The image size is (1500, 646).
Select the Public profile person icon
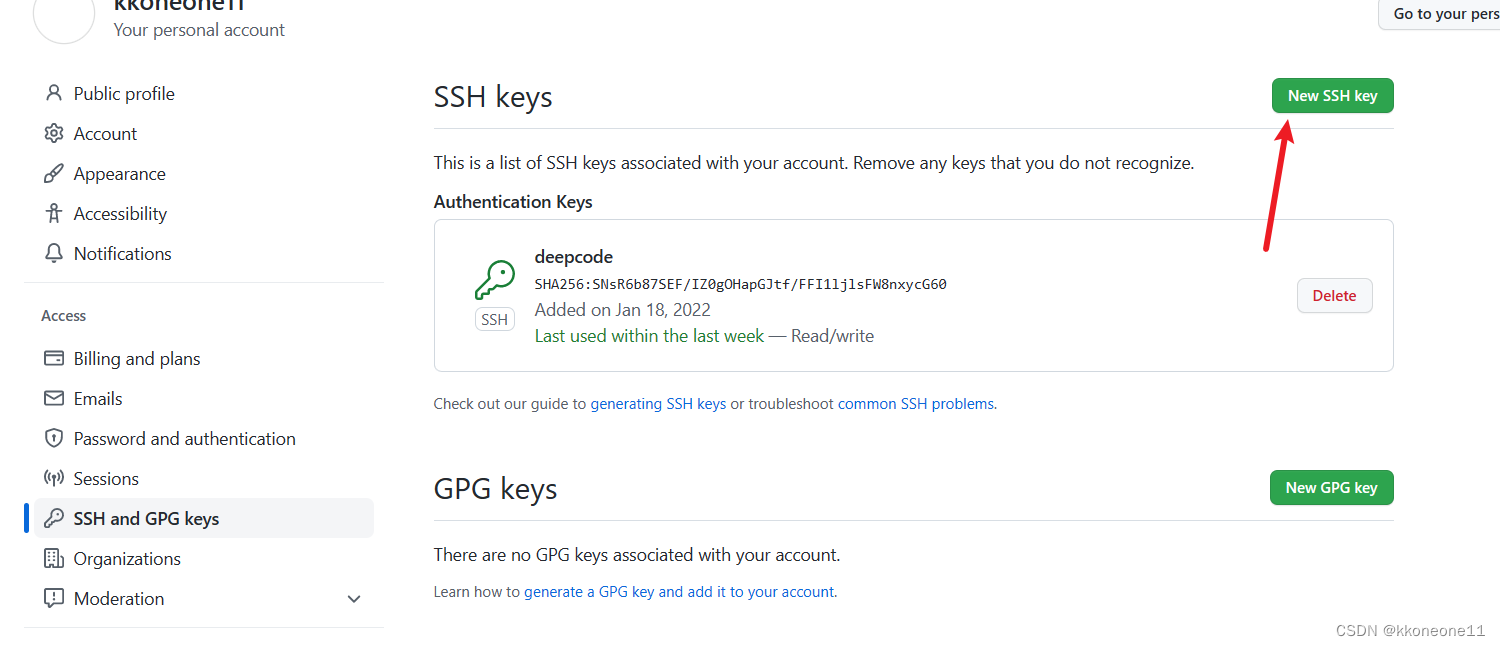(53, 93)
